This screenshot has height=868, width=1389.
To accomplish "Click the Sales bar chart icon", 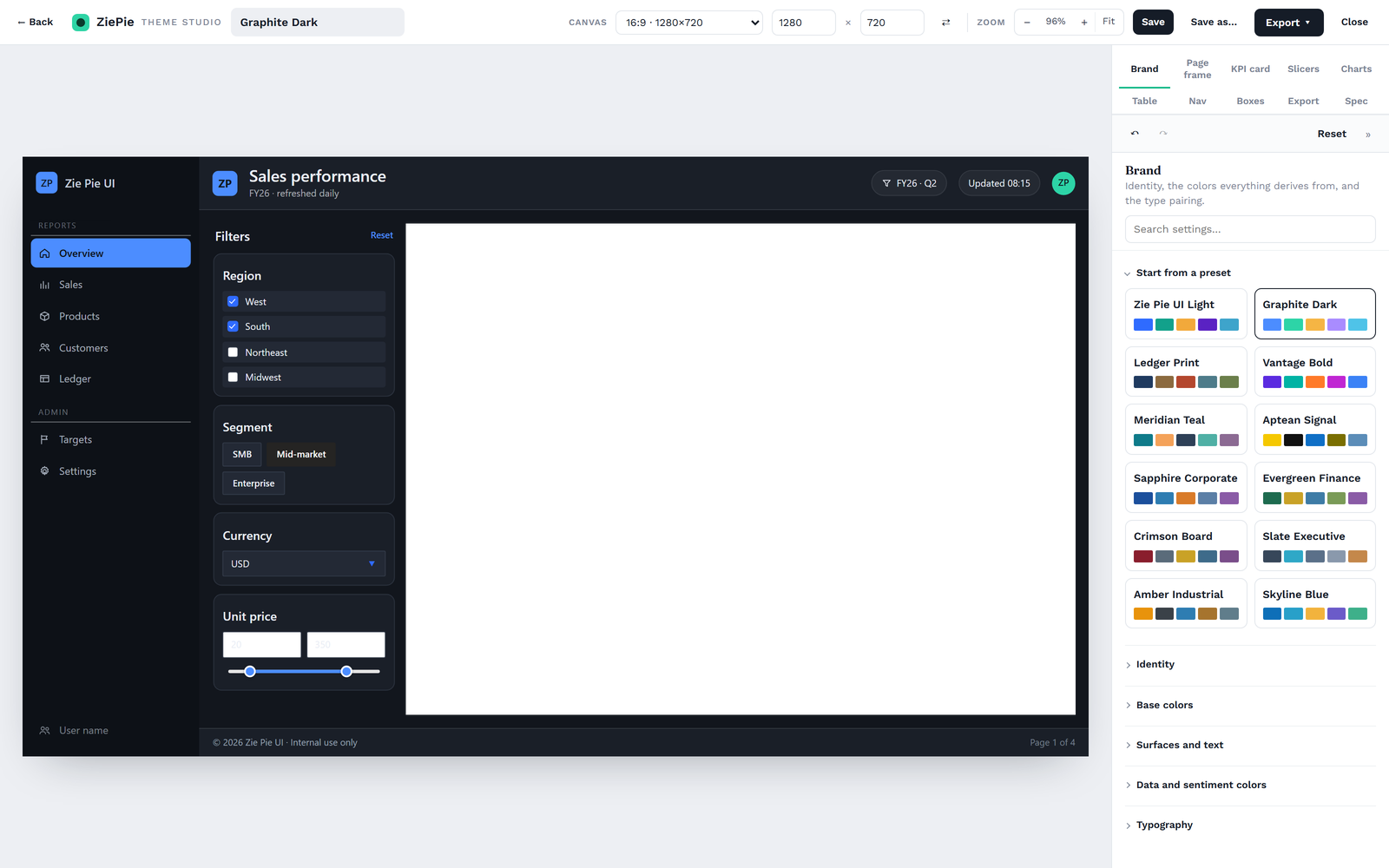I will pos(45,285).
